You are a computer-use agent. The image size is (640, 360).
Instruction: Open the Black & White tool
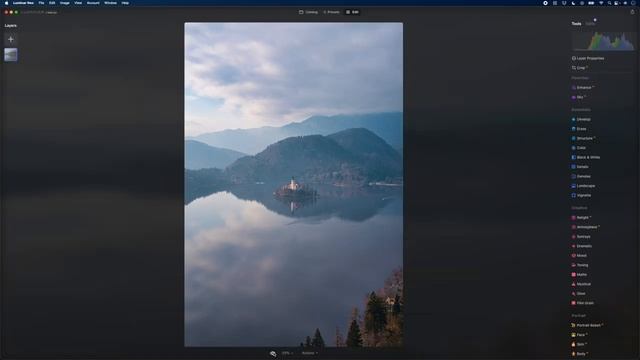(586, 157)
